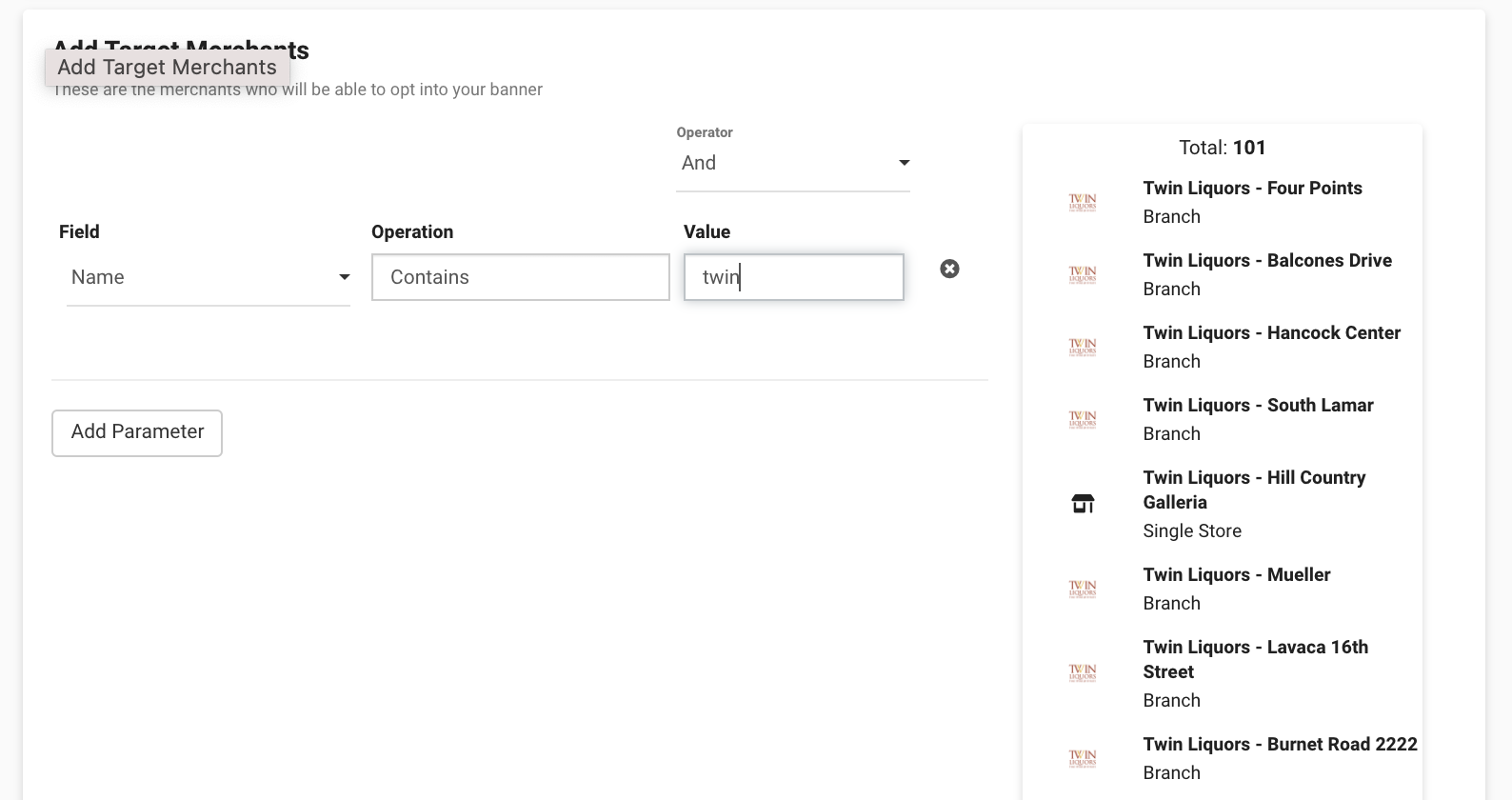Remove the Name parameter row
Screen dimensions: 1512x800
point(949,269)
